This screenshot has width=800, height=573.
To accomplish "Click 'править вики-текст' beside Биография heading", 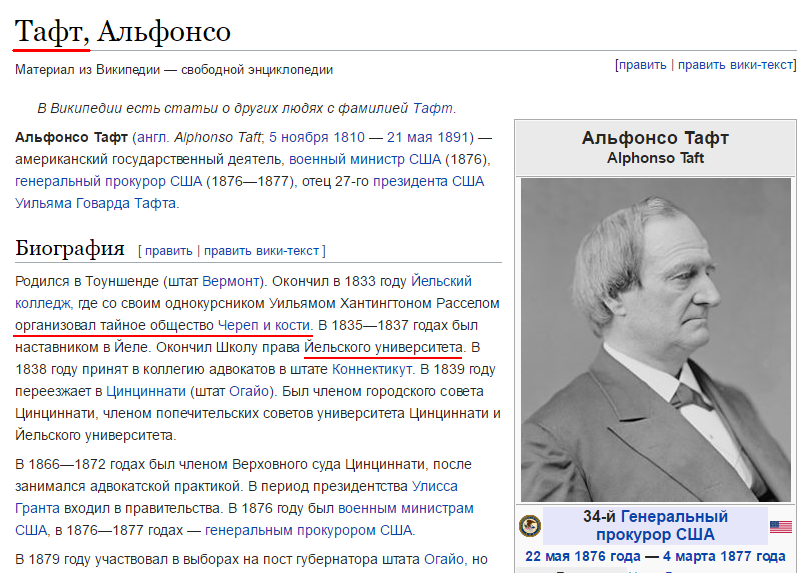I will click(261, 251).
